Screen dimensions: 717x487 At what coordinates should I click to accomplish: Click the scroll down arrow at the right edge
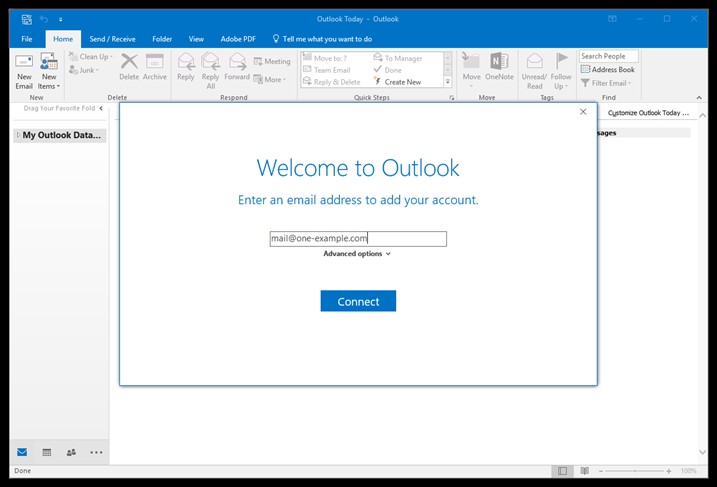[702, 452]
